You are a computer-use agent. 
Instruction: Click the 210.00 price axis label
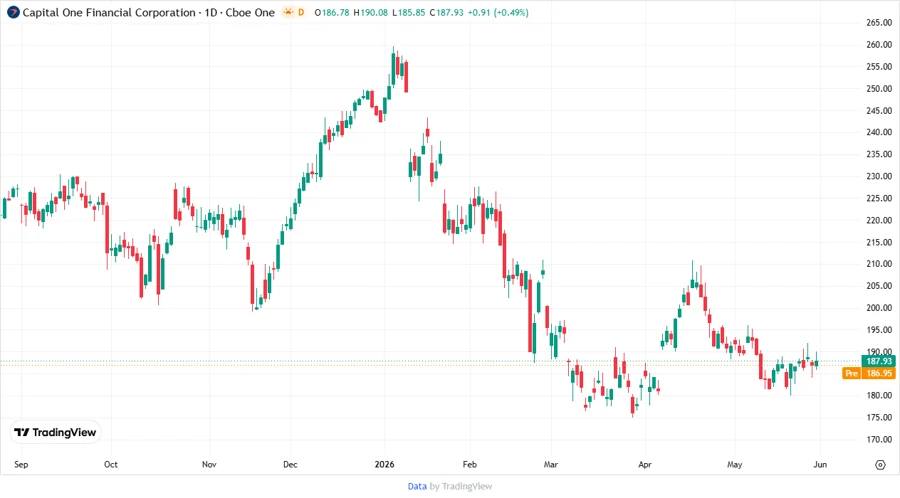pyautogui.click(x=879, y=264)
